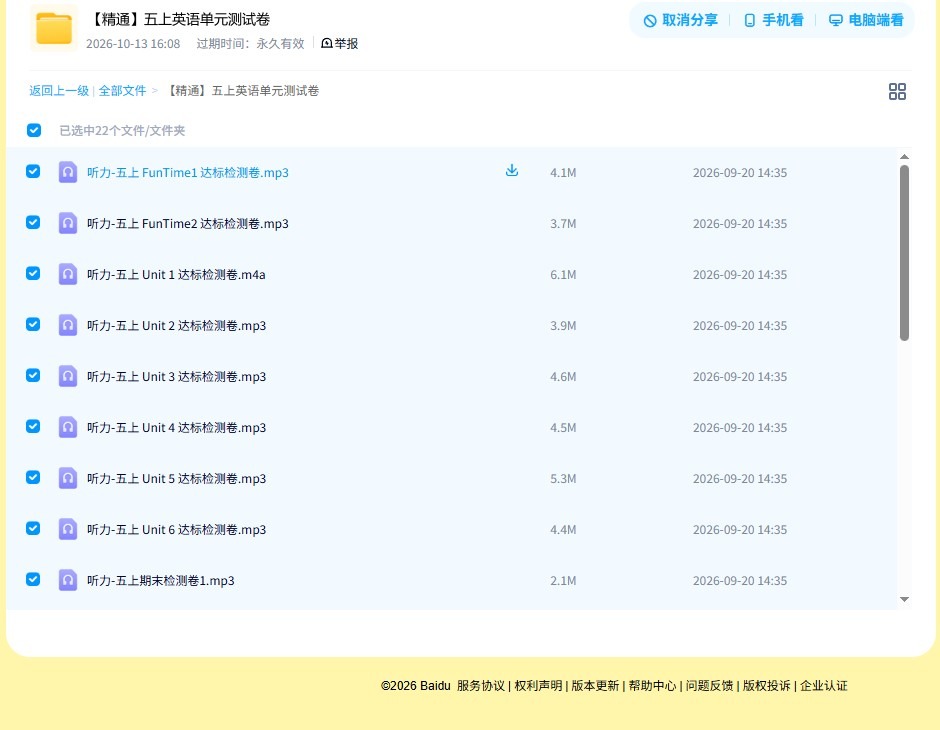Uncheck FunTime1 达标检测卷.mp3 checkbox
This screenshot has height=730, width=940.
(x=33, y=171)
